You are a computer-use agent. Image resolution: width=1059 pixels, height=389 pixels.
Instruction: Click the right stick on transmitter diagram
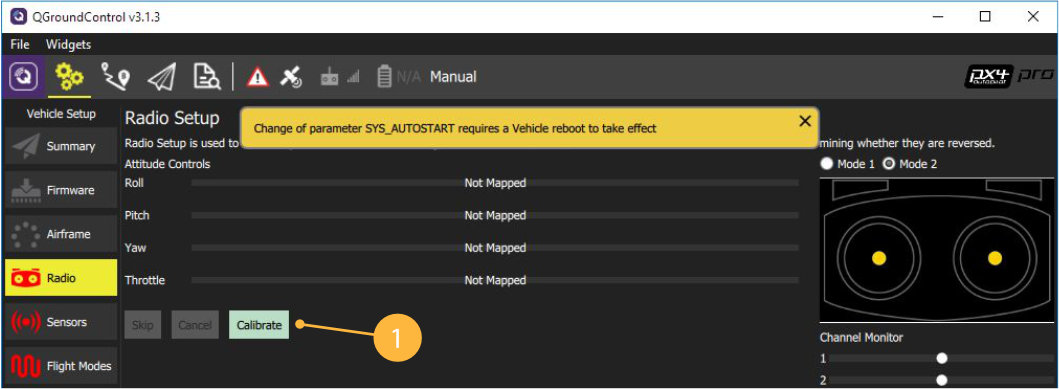point(994,258)
